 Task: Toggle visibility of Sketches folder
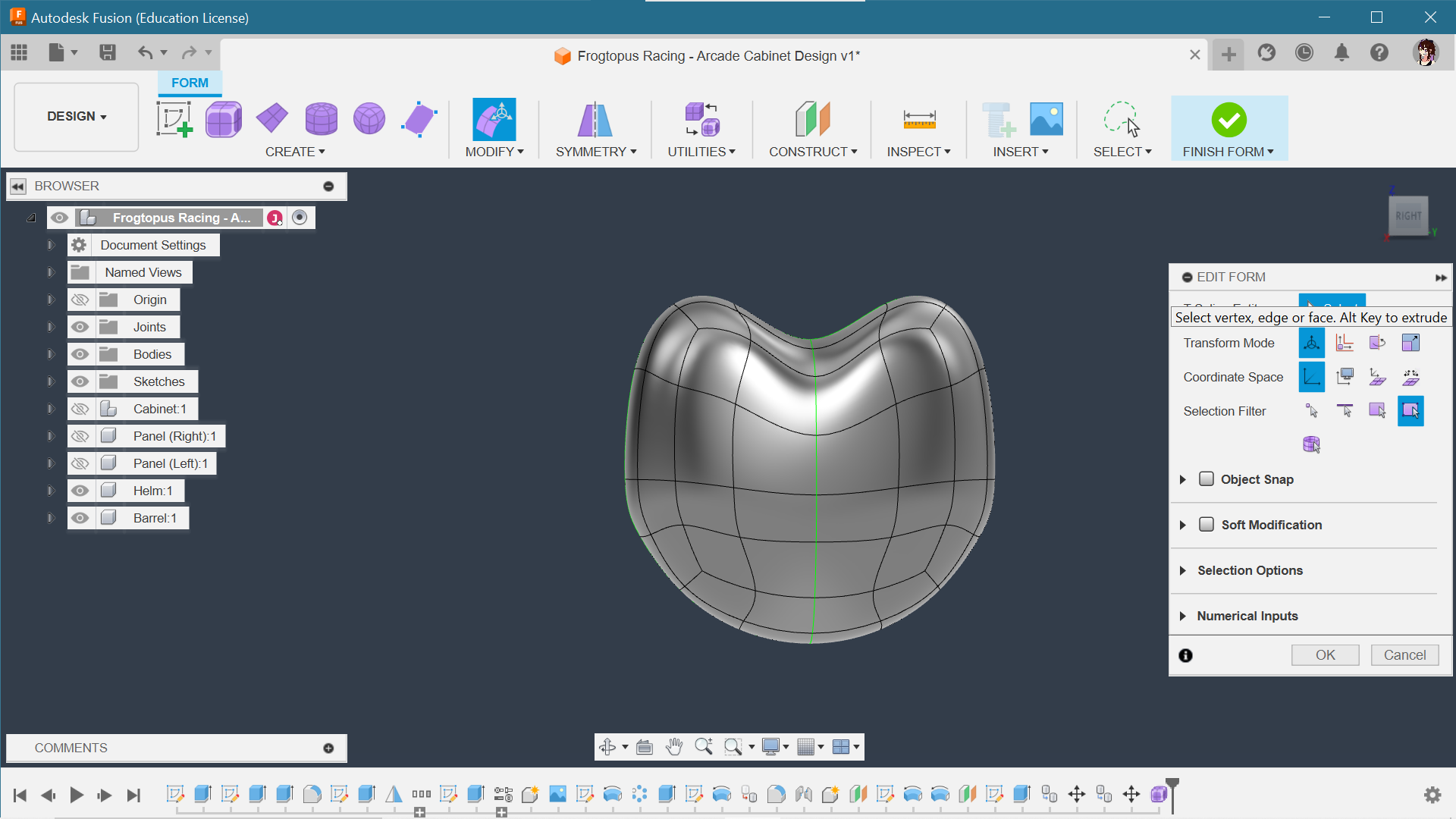(x=80, y=381)
